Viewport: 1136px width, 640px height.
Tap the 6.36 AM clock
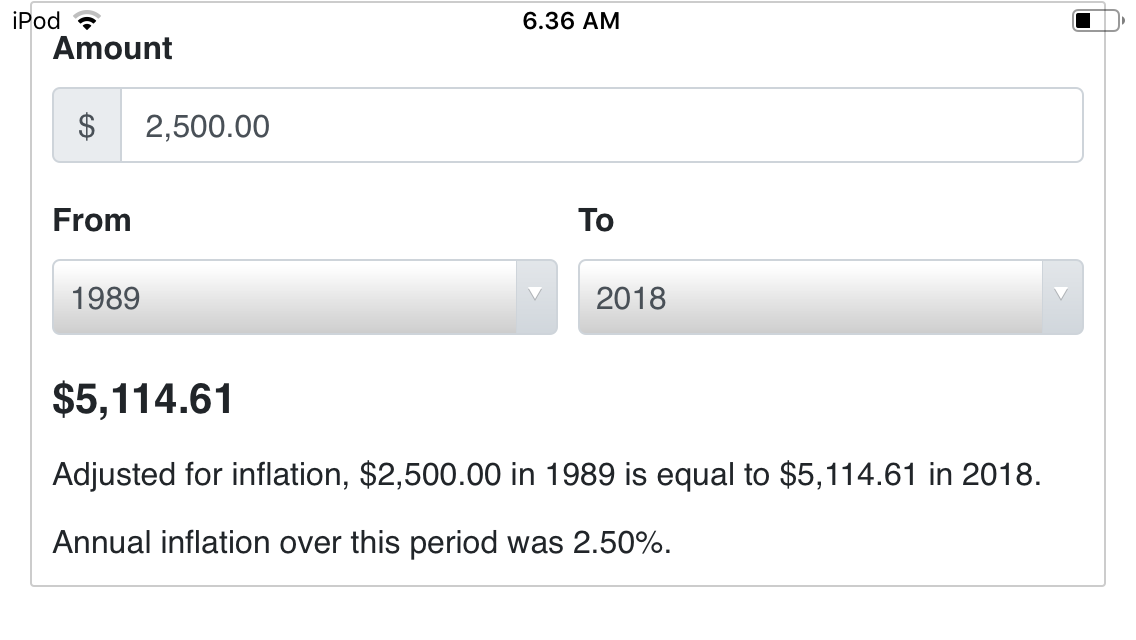[571, 21]
